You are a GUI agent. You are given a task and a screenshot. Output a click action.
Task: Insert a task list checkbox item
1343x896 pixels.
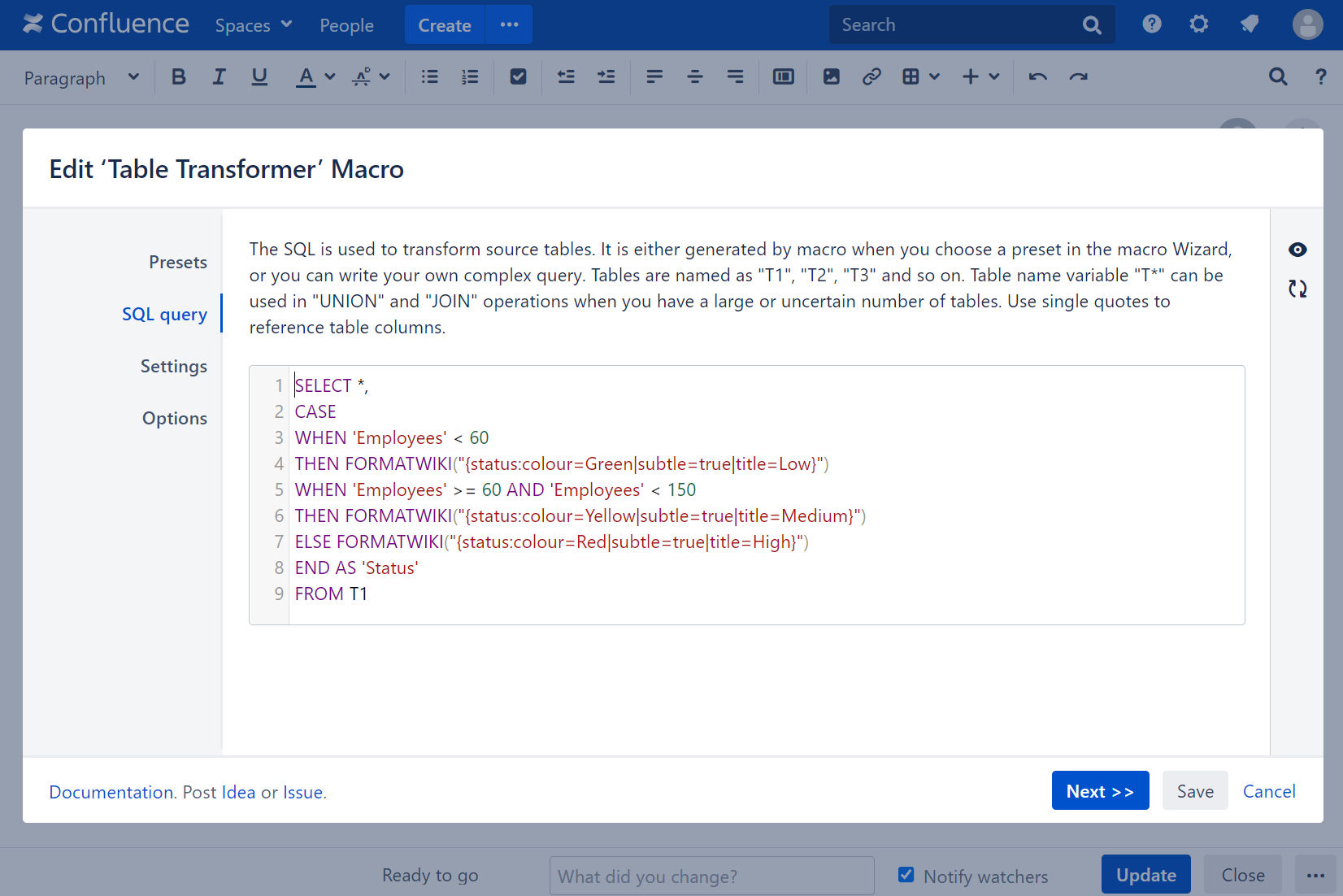pos(518,77)
